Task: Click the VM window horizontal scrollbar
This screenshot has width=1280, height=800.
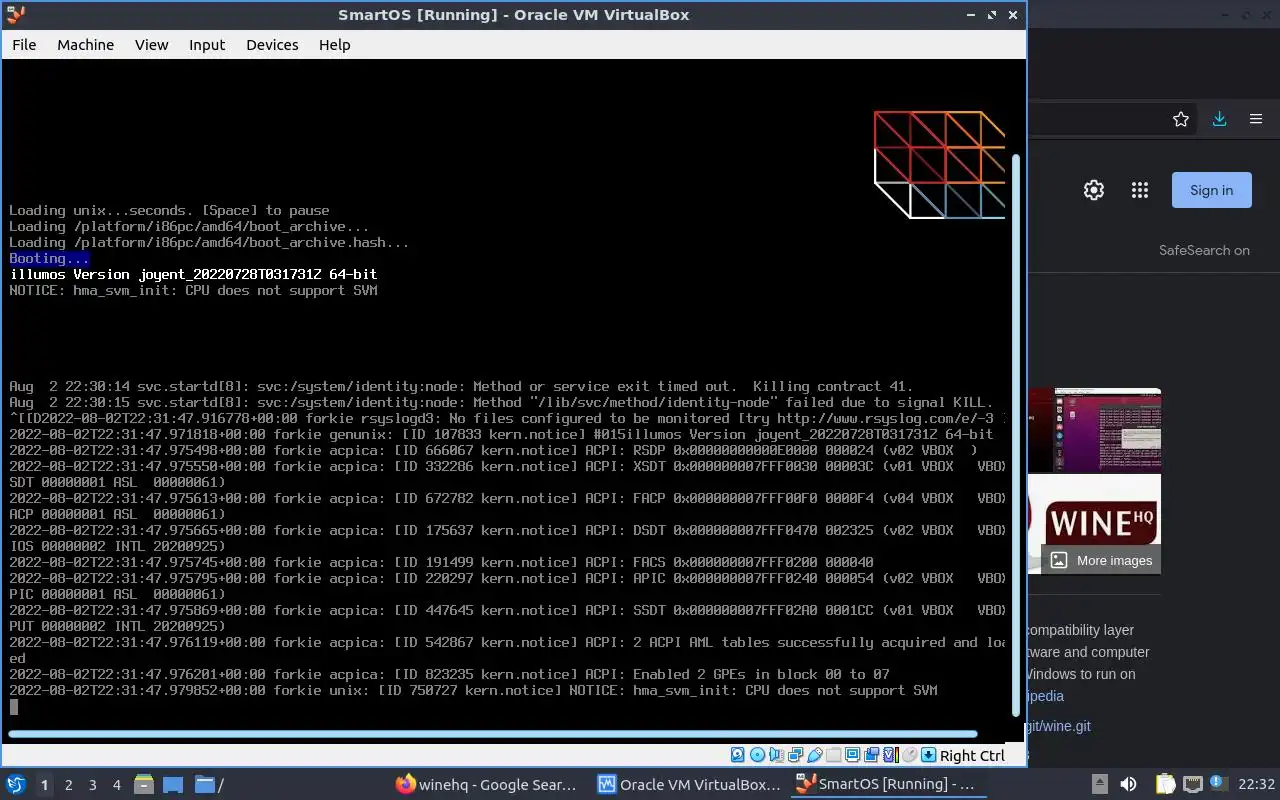Action: point(492,734)
